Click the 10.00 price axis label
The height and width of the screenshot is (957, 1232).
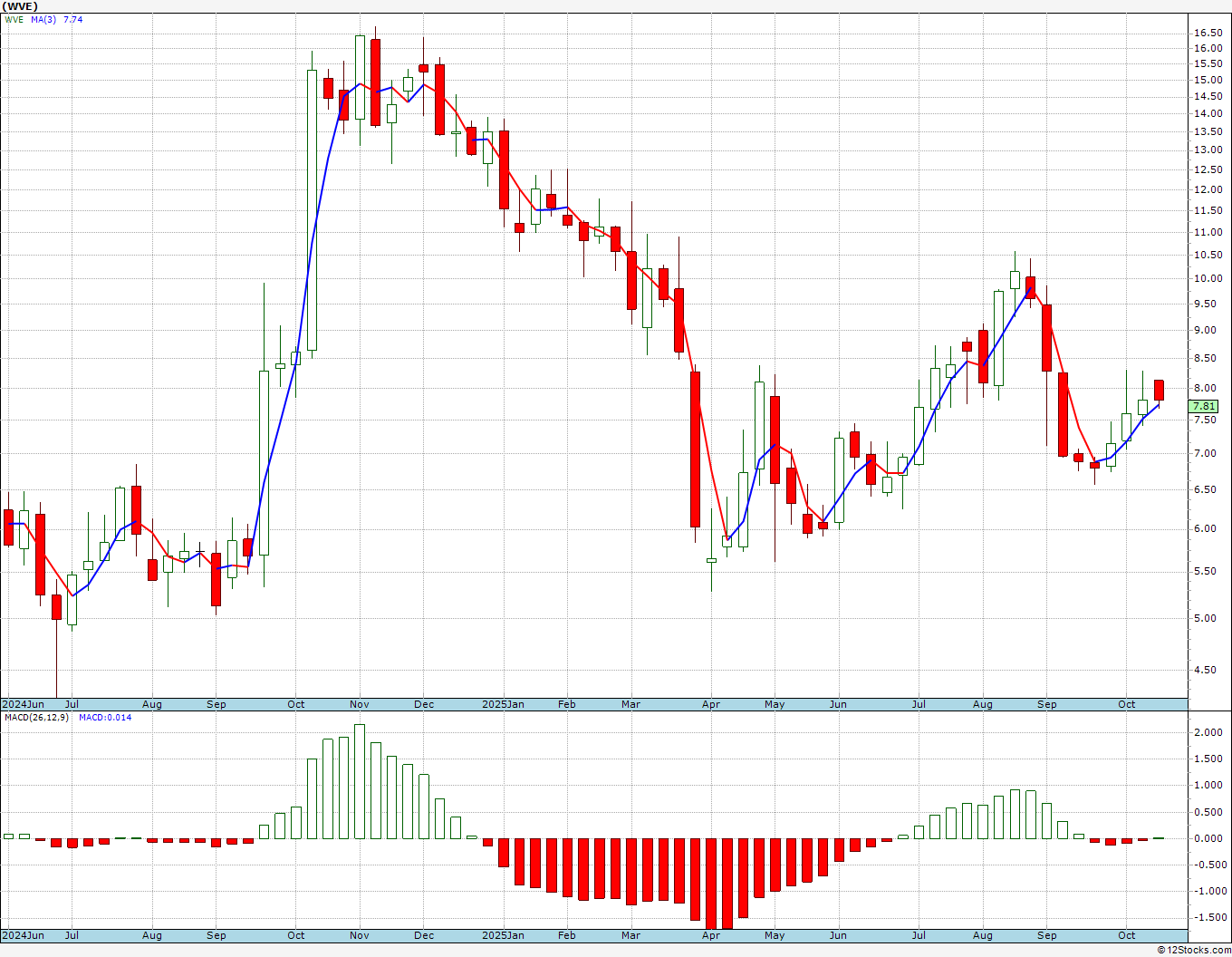pos(1208,279)
